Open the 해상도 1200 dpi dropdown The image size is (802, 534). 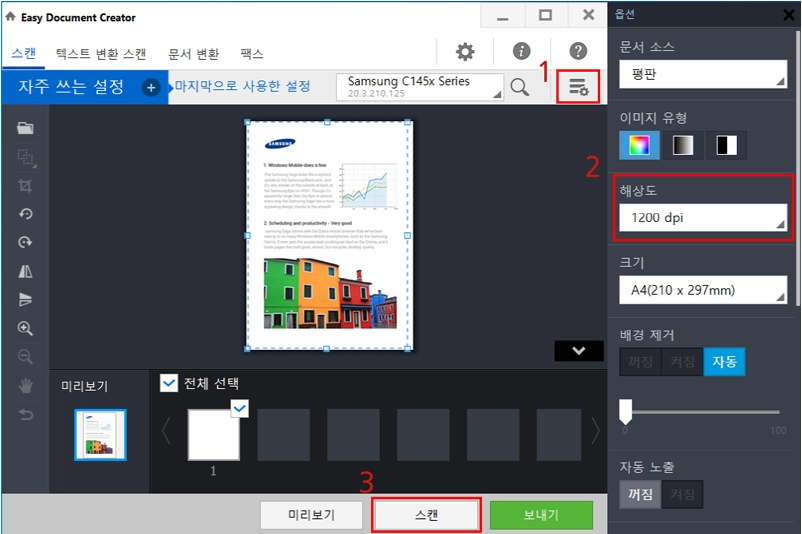(x=703, y=218)
